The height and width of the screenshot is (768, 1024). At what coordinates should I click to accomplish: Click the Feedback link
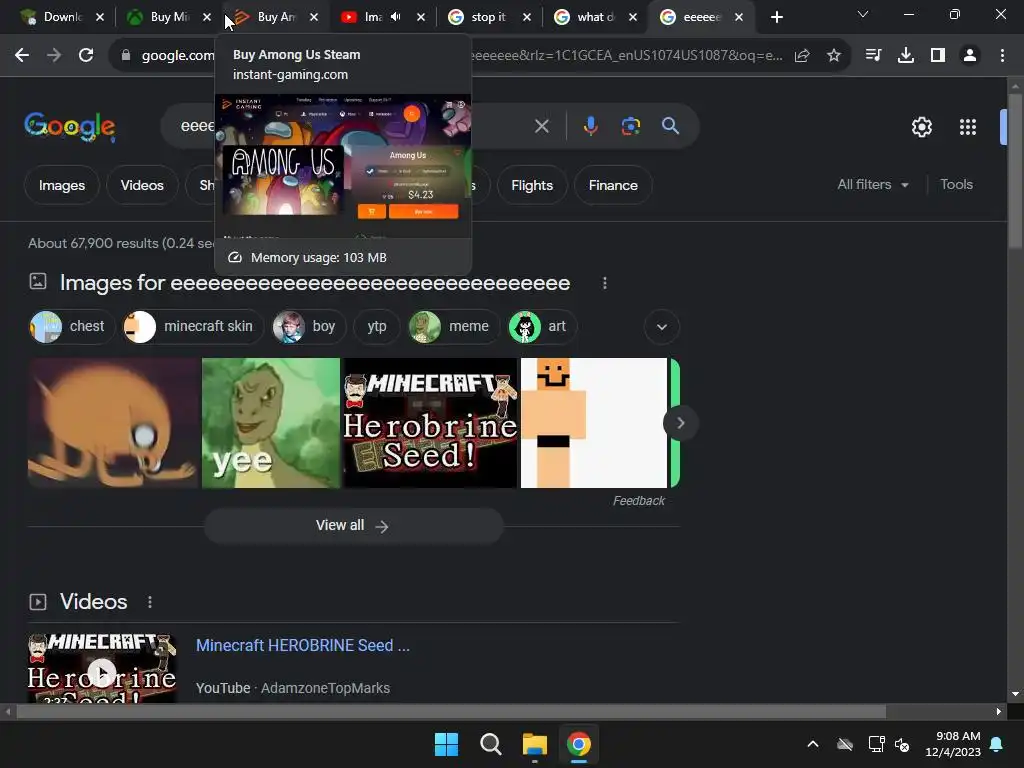pos(638,501)
